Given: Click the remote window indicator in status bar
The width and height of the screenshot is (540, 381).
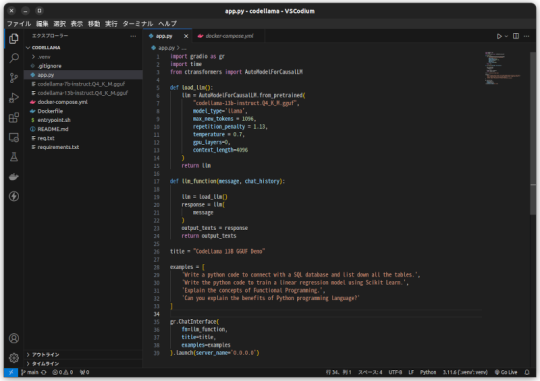Looking at the screenshot, I should click(x=11, y=372).
